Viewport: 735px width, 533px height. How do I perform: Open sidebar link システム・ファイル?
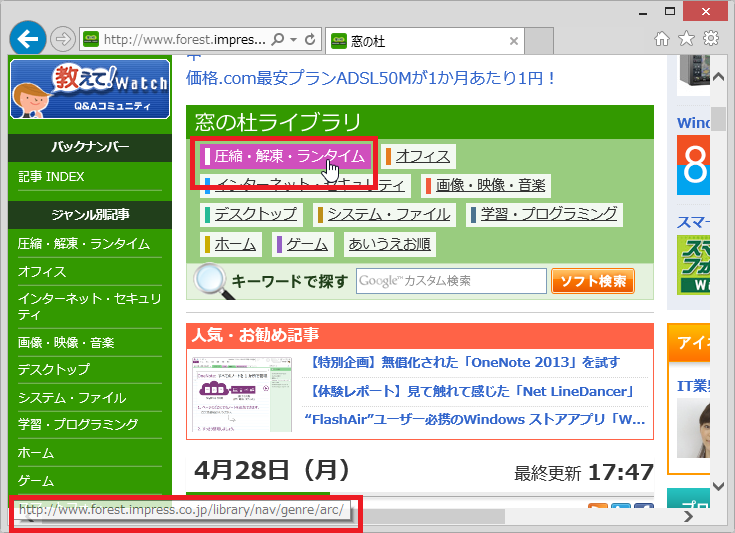coord(72,398)
